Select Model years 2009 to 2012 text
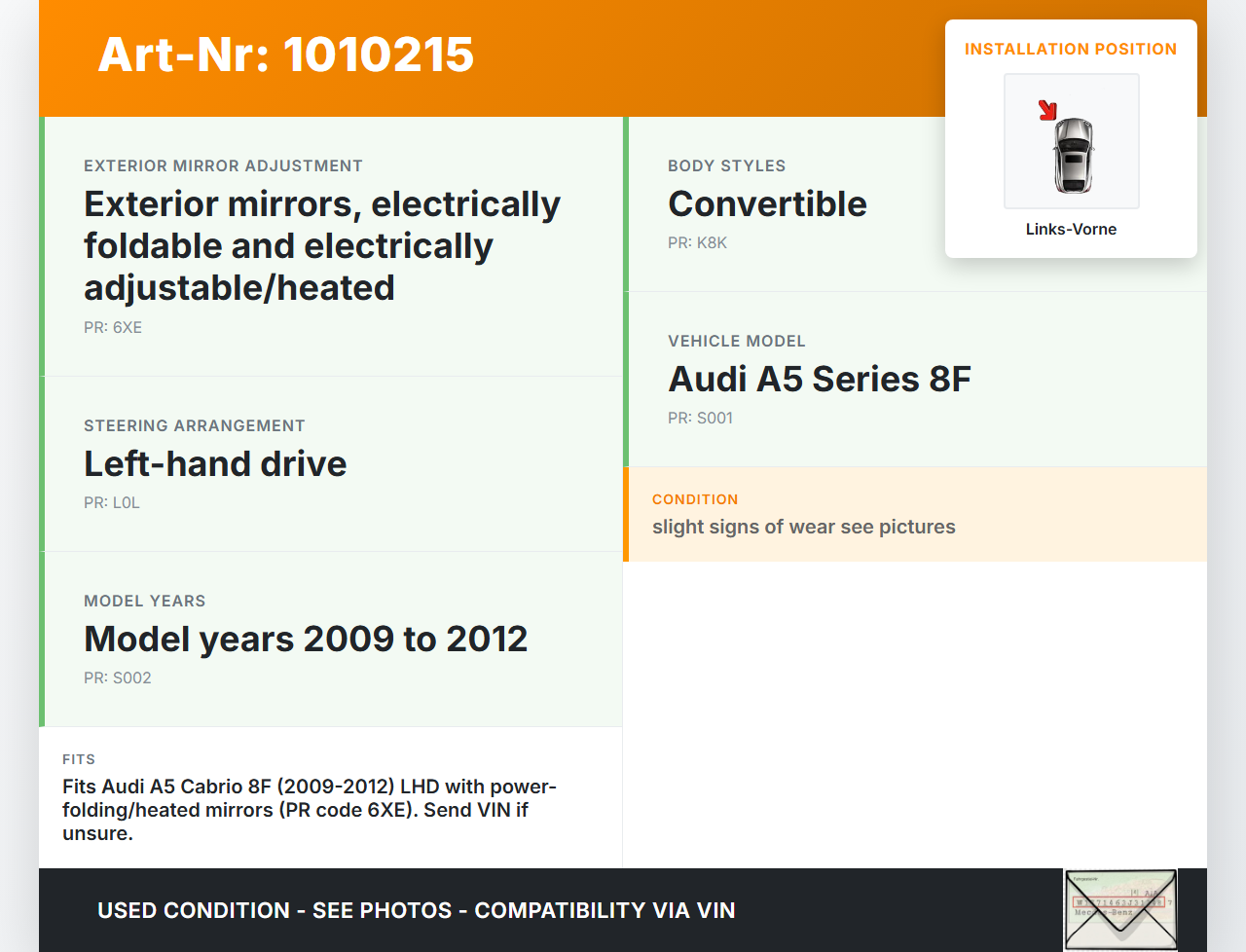 [x=306, y=639]
